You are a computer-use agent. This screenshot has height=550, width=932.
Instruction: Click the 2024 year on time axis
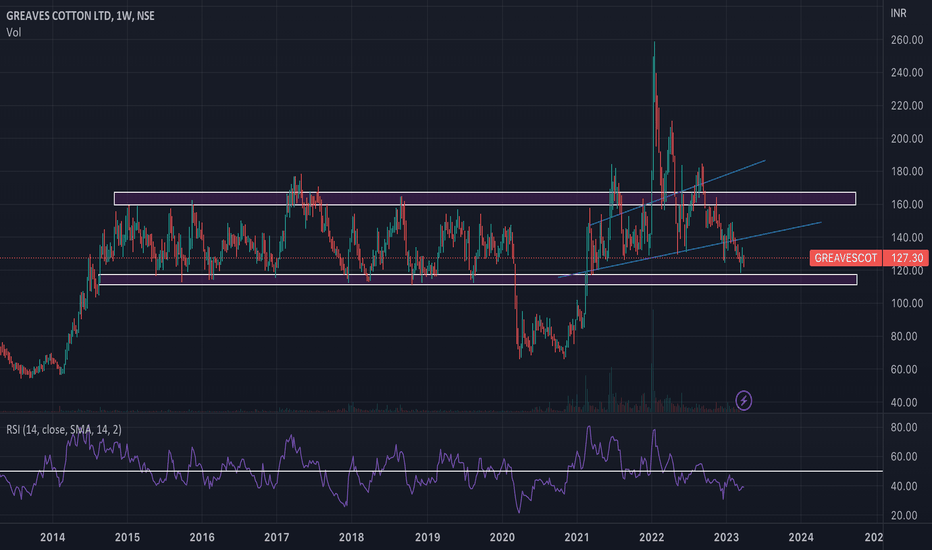(801, 538)
